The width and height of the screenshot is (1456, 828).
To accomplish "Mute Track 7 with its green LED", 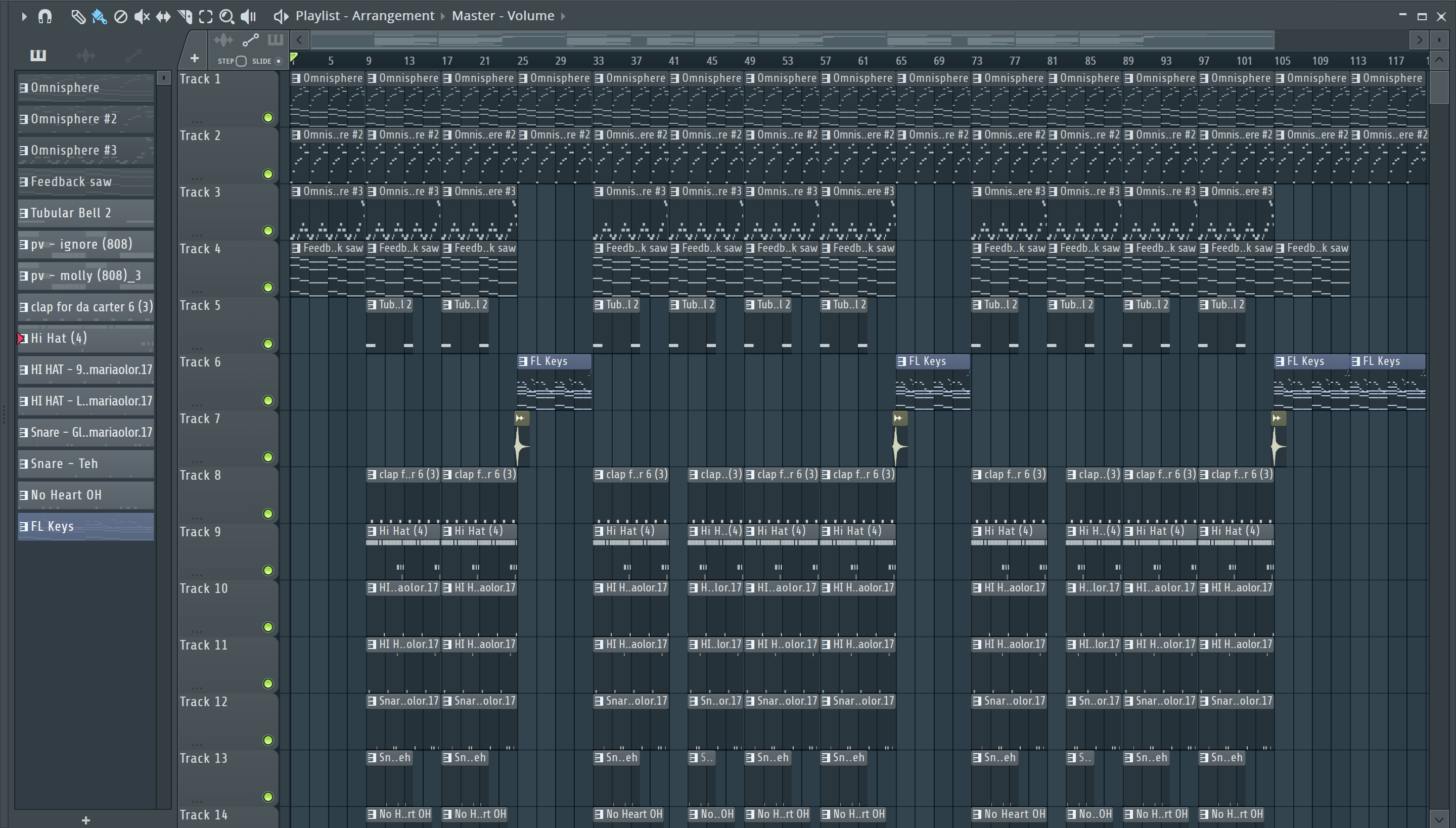I will (x=268, y=457).
